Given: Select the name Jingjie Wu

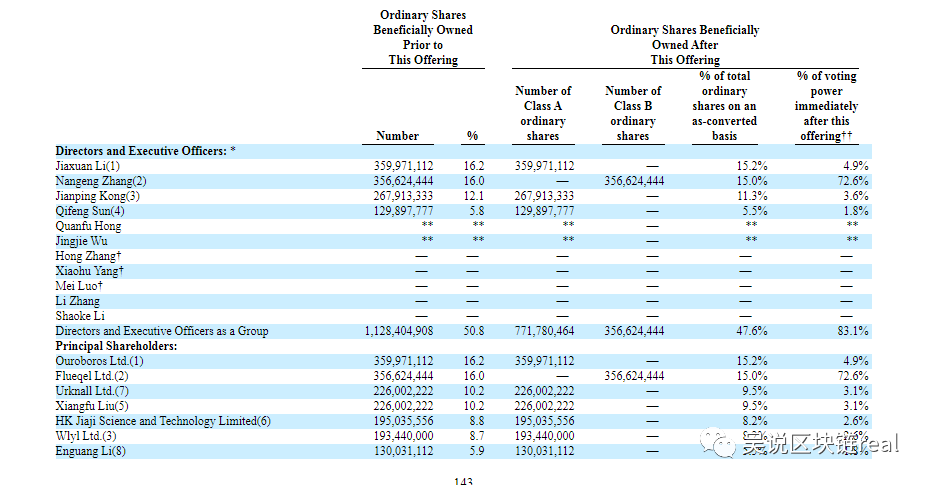Looking at the screenshot, I should pos(81,241).
